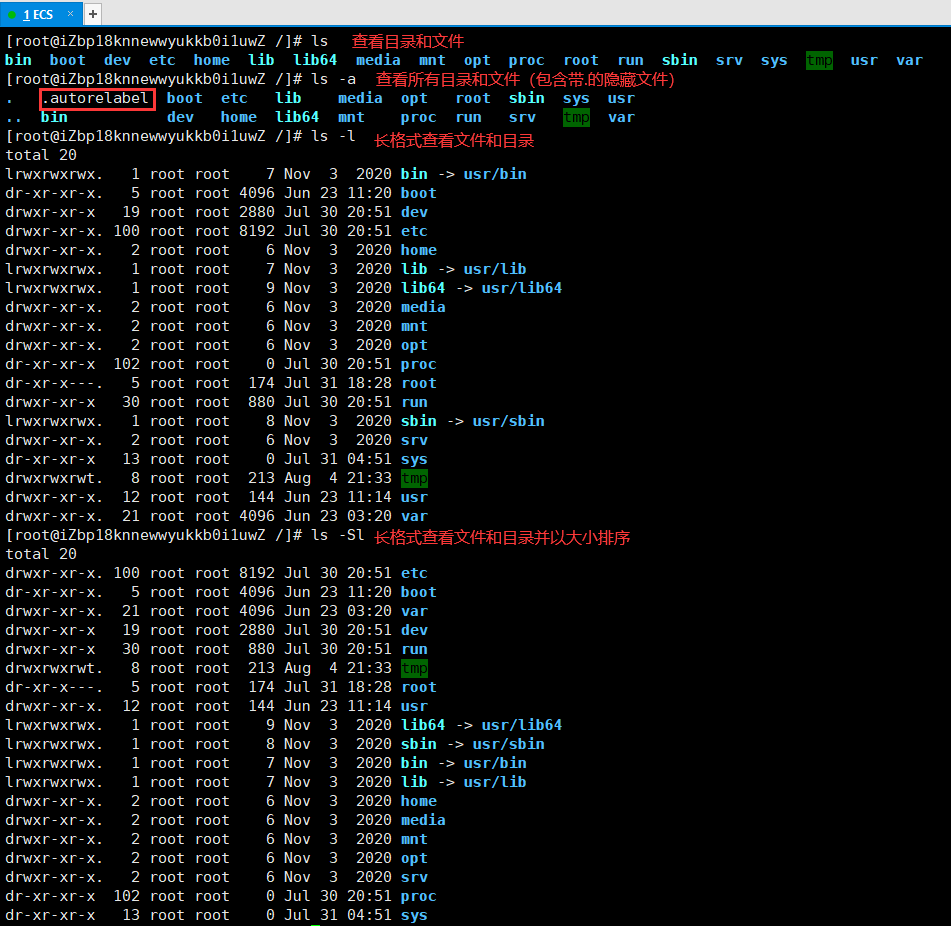Click the annotation ending with "并以大小排序"
This screenshot has width=951, height=926.
pos(502,537)
